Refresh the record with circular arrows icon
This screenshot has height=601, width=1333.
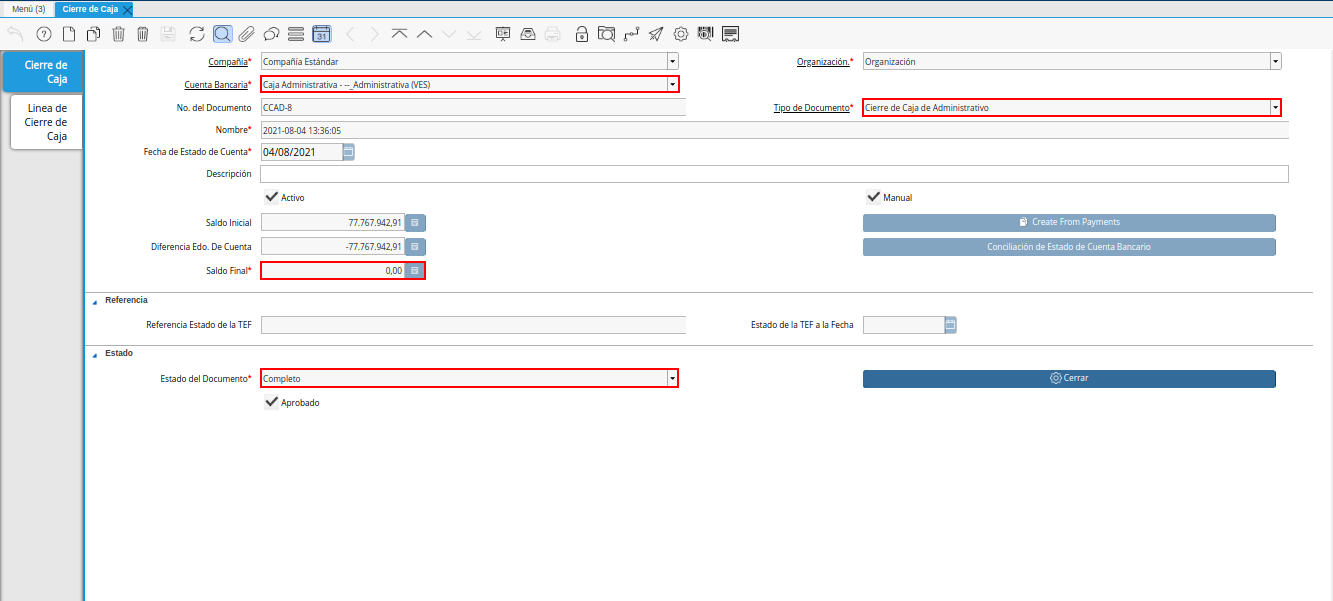(x=197, y=34)
